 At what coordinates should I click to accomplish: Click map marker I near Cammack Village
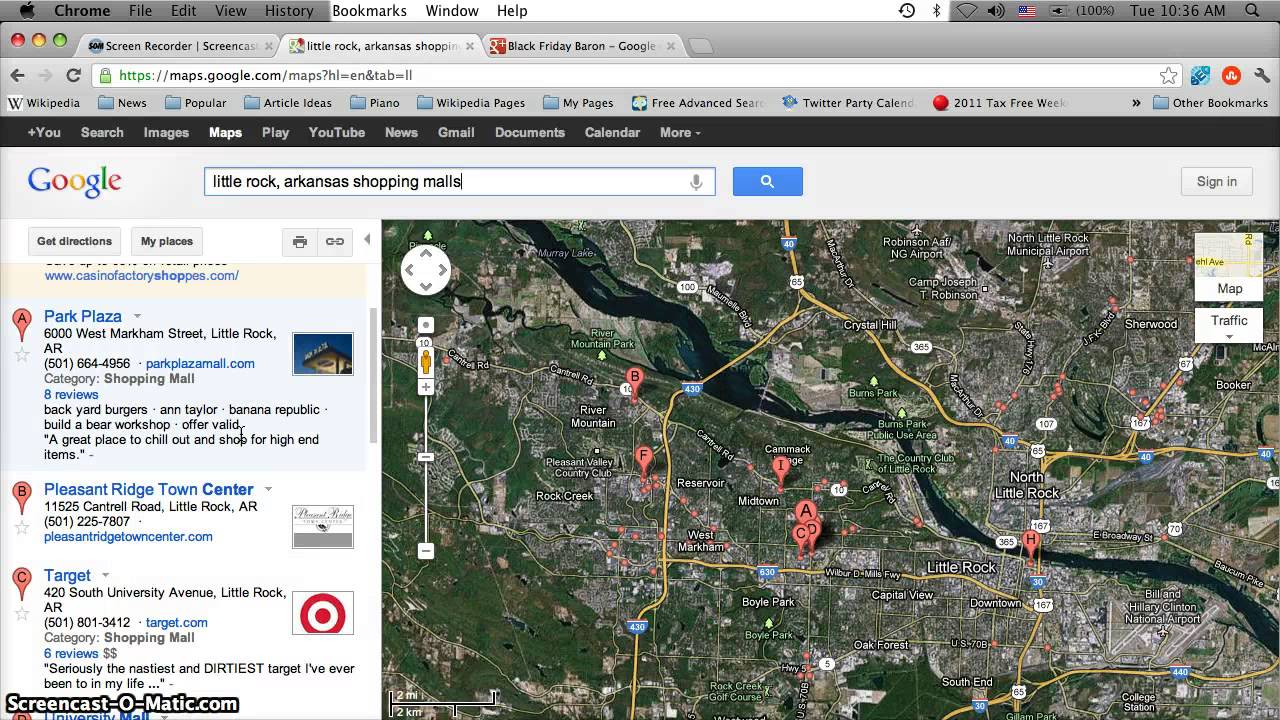click(x=781, y=470)
